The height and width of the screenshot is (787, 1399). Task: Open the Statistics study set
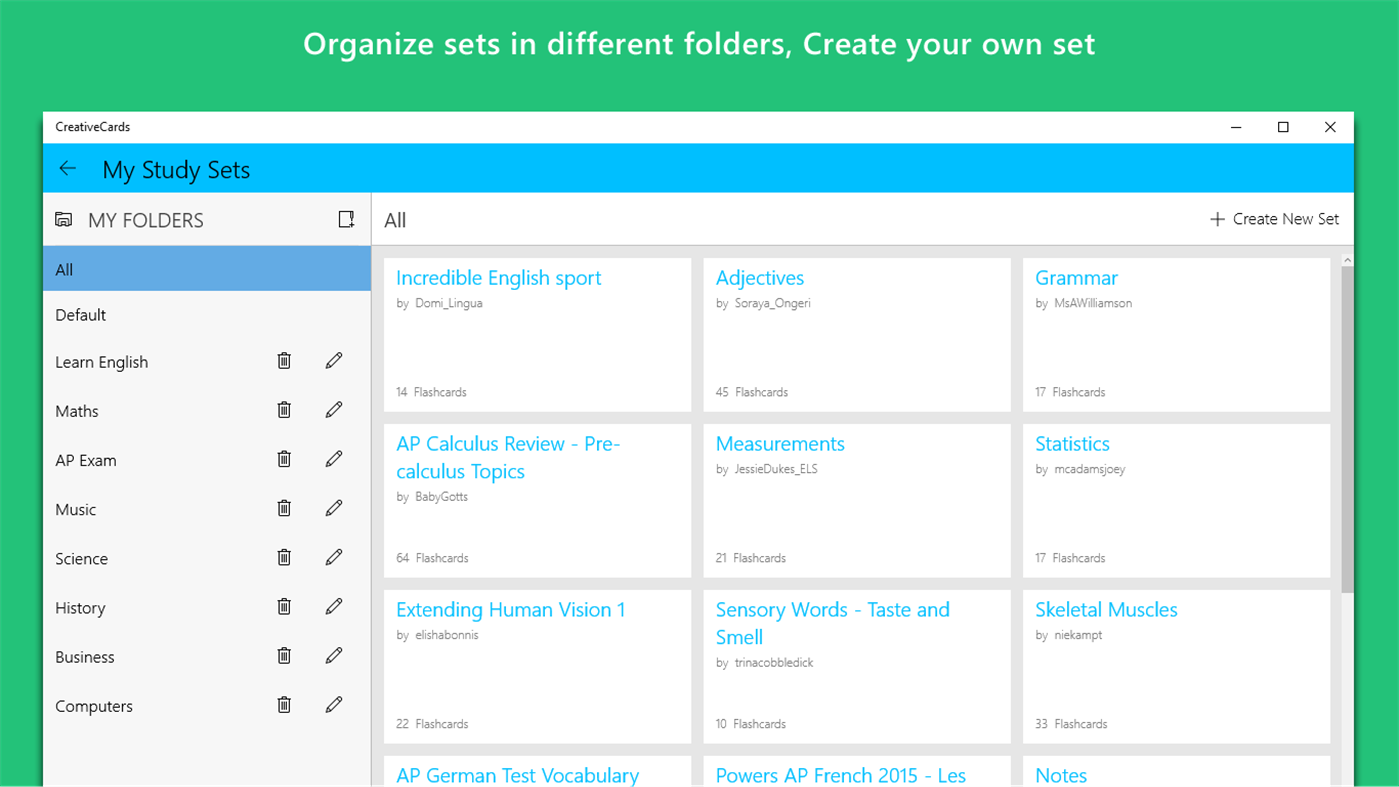1072,443
